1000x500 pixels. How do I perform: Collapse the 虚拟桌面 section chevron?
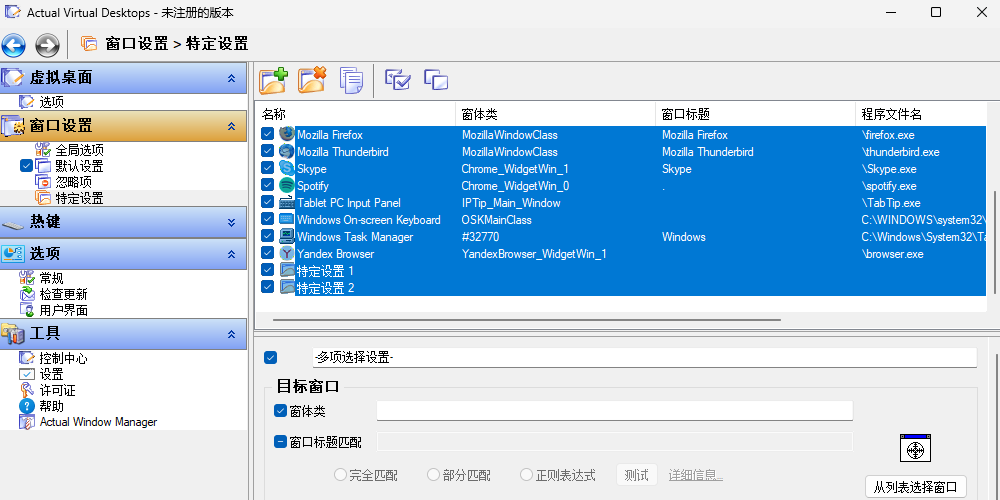(x=232, y=78)
